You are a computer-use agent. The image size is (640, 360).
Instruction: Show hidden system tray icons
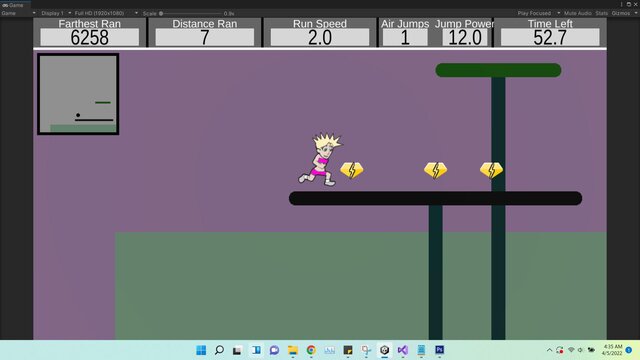coord(549,350)
